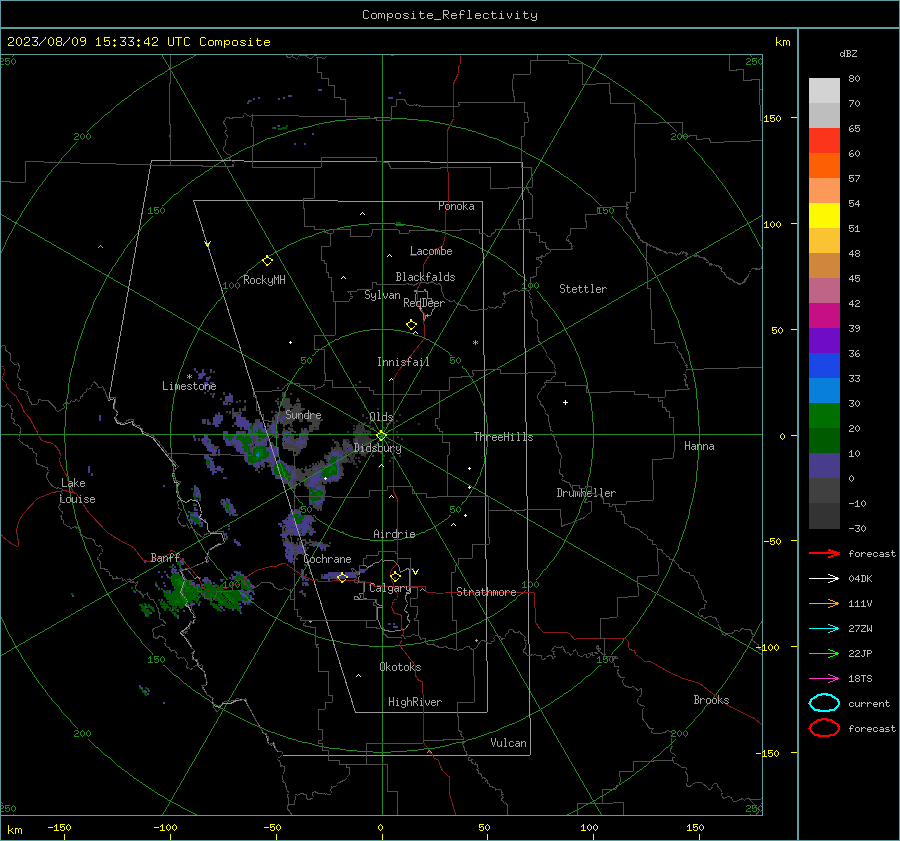Click the dBZ legend heading
The height and width of the screenshot is (841, 900).
(x=848, y=53)
